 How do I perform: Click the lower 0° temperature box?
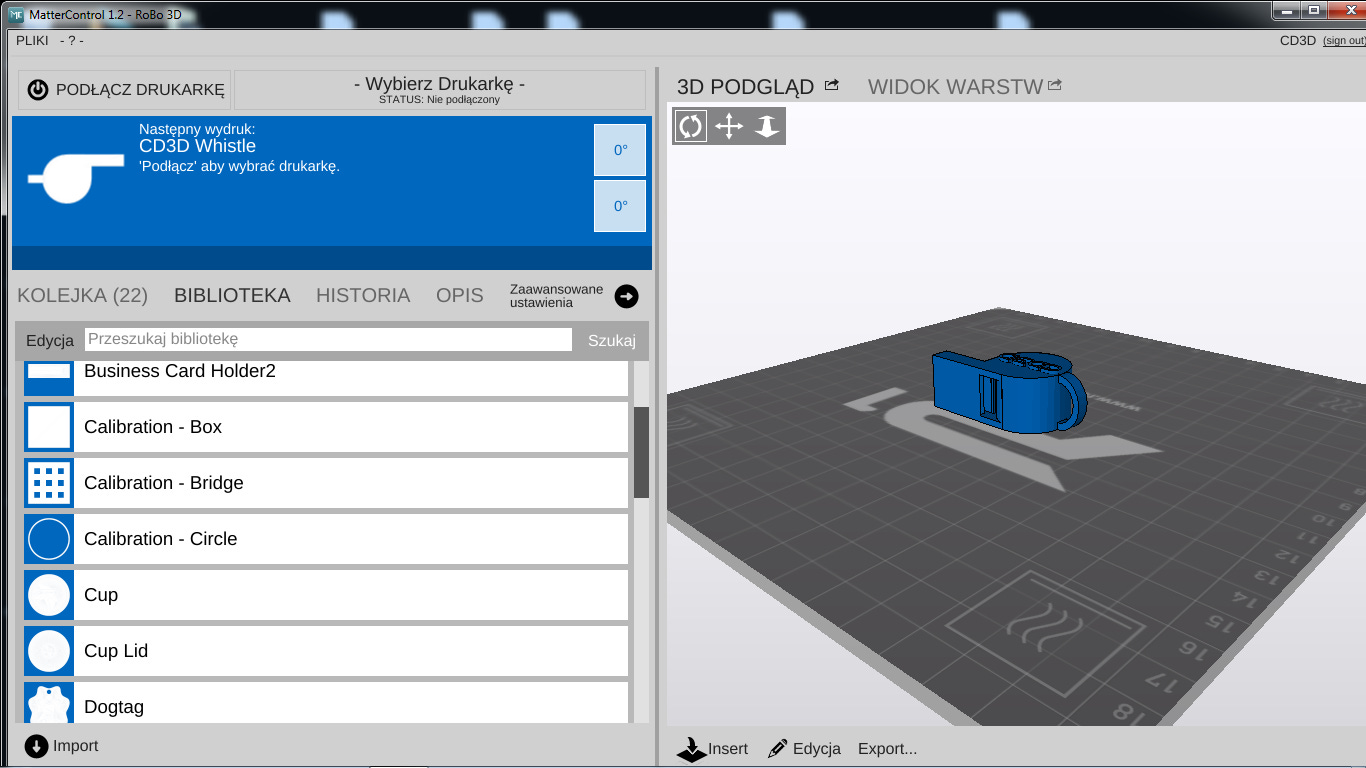(x=620, y=206)
